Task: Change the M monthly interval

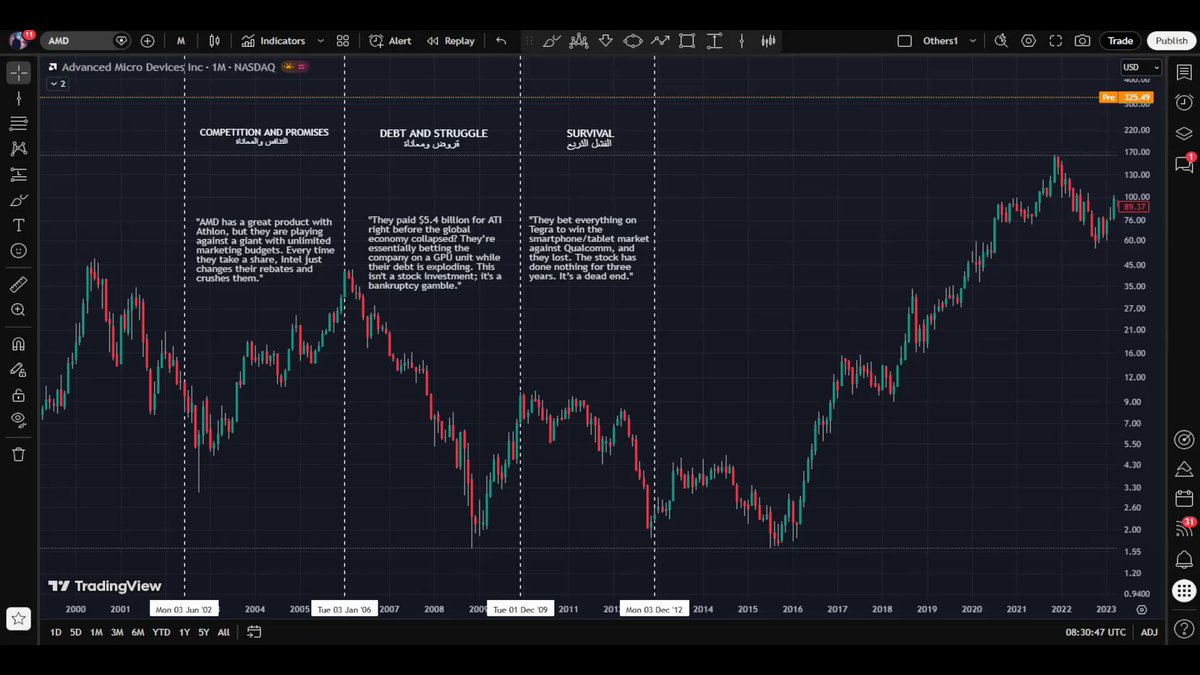Action: click(181, 41)
